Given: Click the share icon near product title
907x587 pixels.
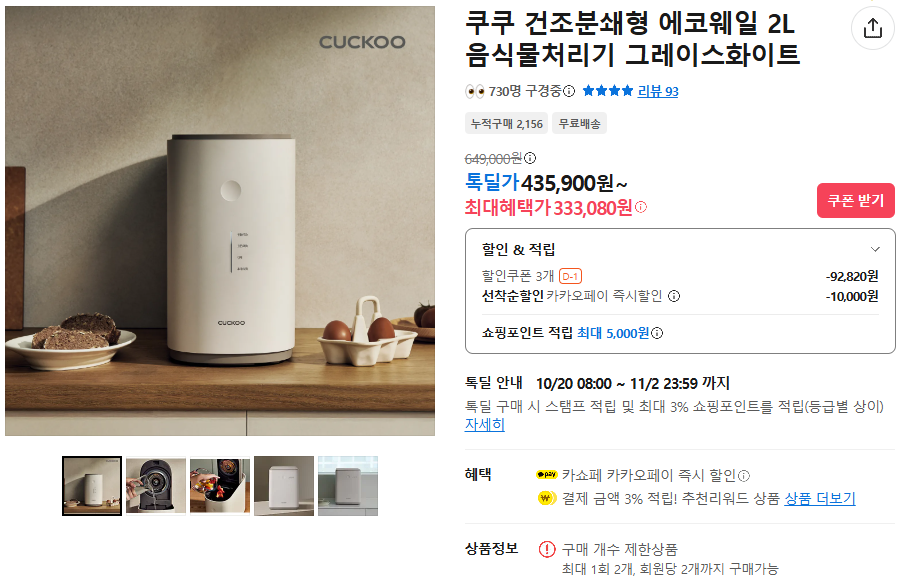Looking at the screenshot, I should [872, 27].
